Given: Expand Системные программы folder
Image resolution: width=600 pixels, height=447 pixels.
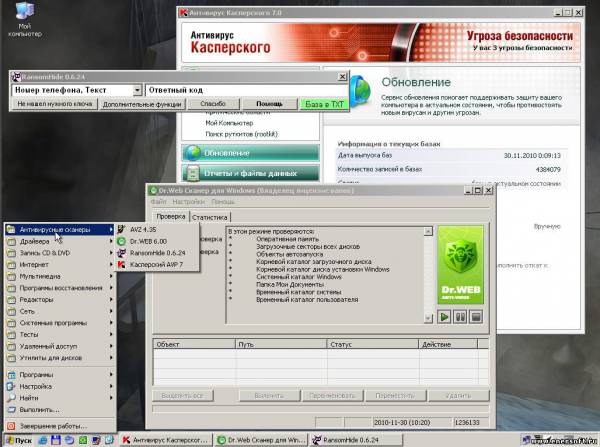Looking at the screenshot, I should [x=60, y=323].
